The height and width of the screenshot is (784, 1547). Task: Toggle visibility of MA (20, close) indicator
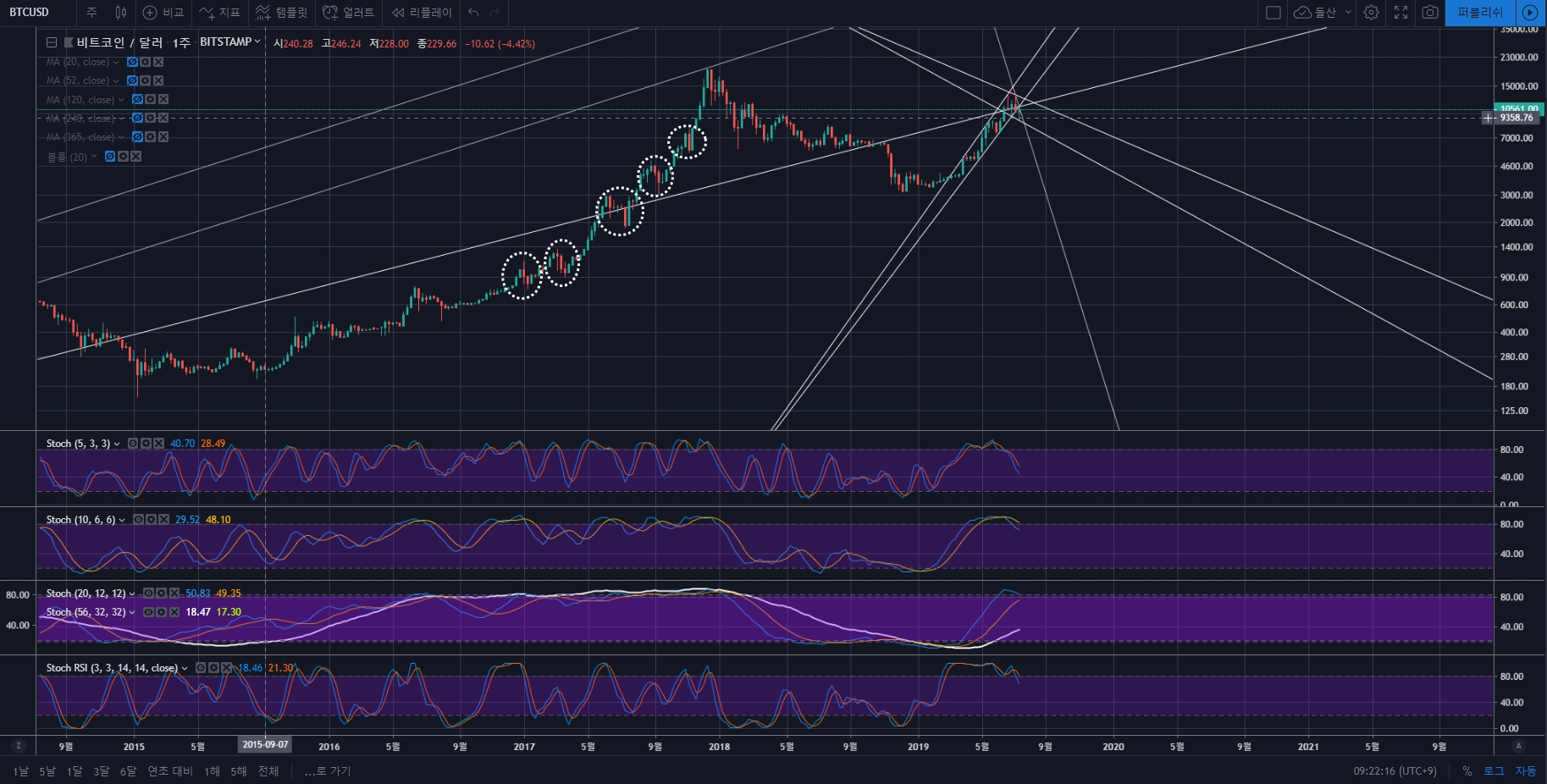(132, 62)
